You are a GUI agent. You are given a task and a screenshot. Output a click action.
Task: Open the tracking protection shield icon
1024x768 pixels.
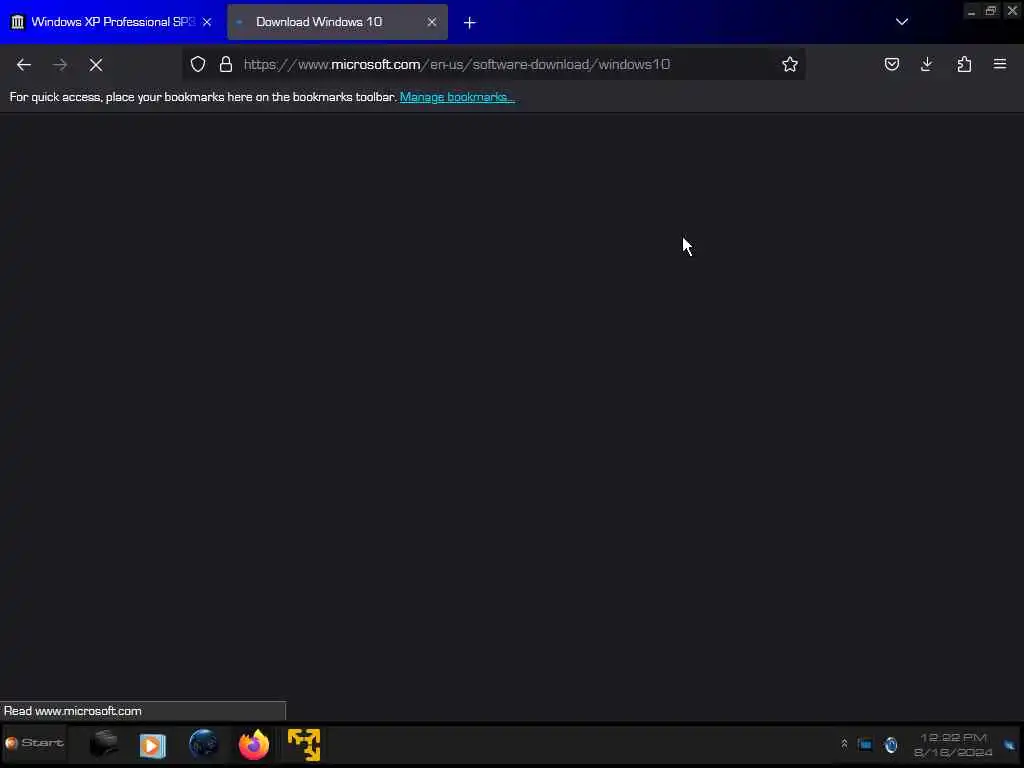(198, 64)
